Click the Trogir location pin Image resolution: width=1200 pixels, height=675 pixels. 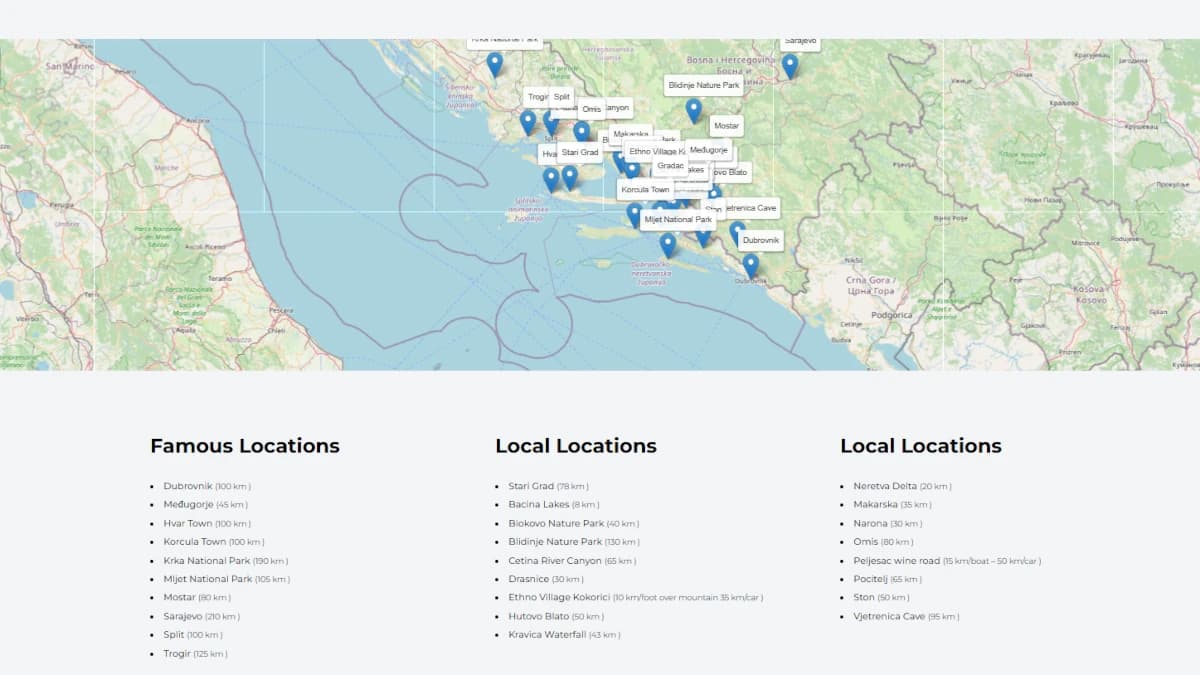click(528, 123)
